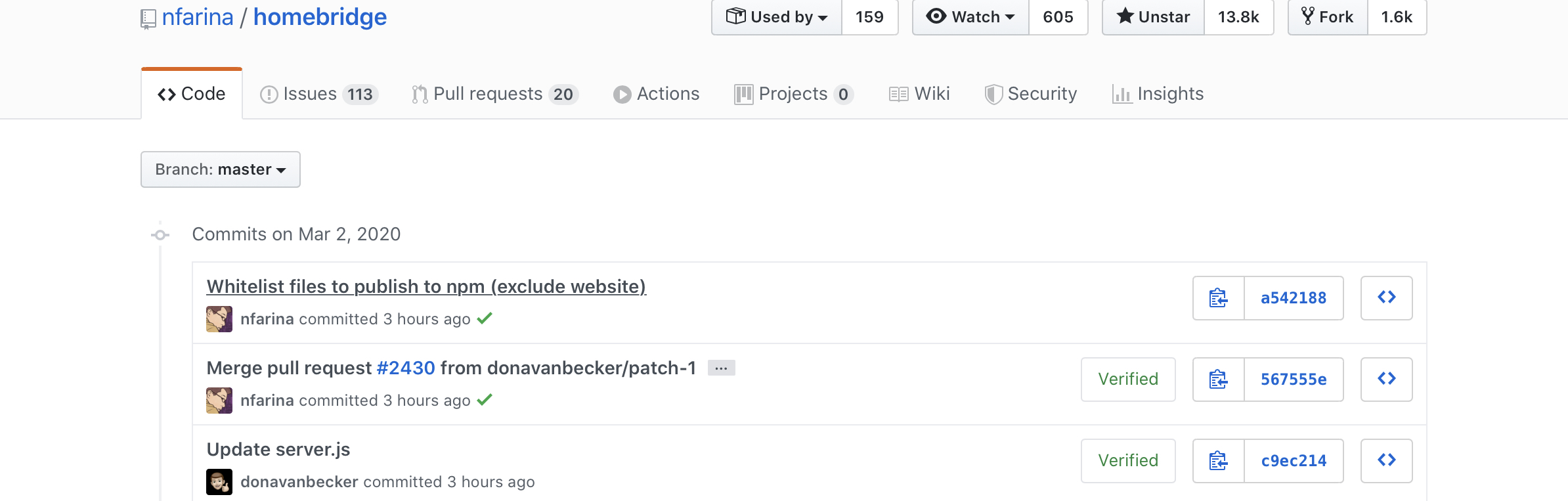
Task: Copy full SHA for commit c9ec214
Action: click(x=1218, y=461)
